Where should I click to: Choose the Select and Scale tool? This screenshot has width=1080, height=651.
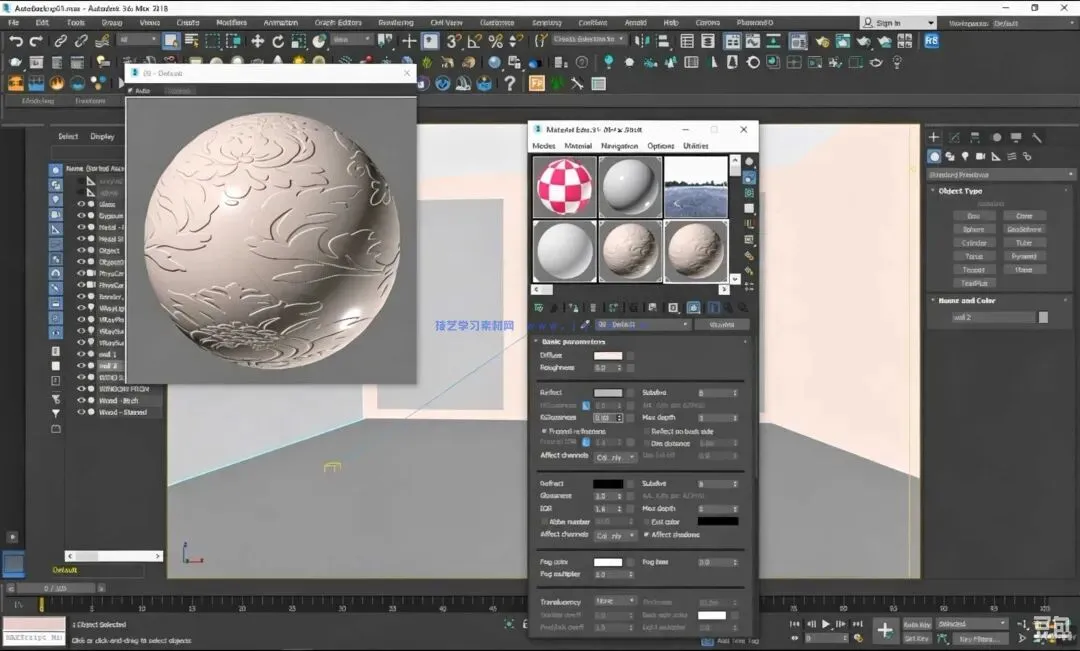299,41
